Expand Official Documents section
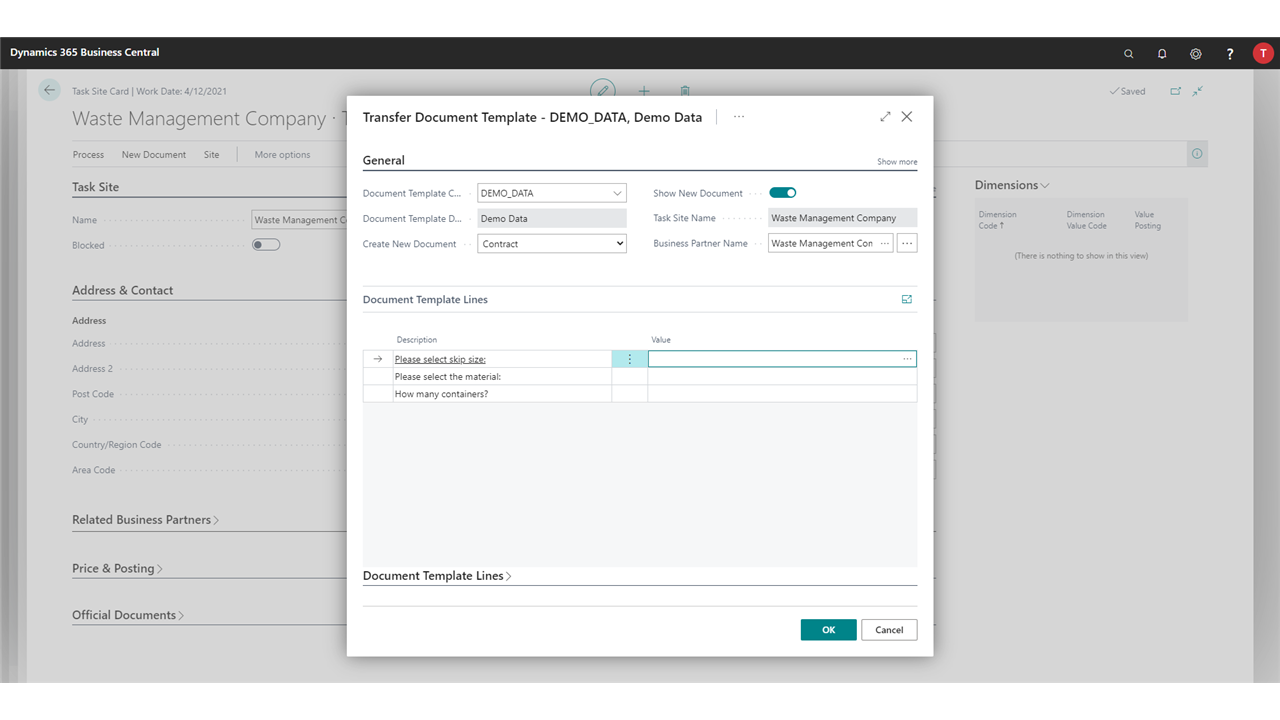The image size is (1280, 720). [128, 615]
